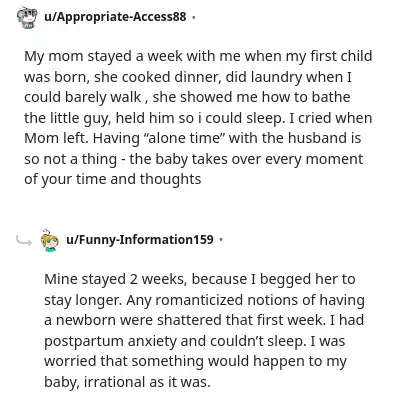Click the u/Funny-Information159 avatar image

[50, 240]
